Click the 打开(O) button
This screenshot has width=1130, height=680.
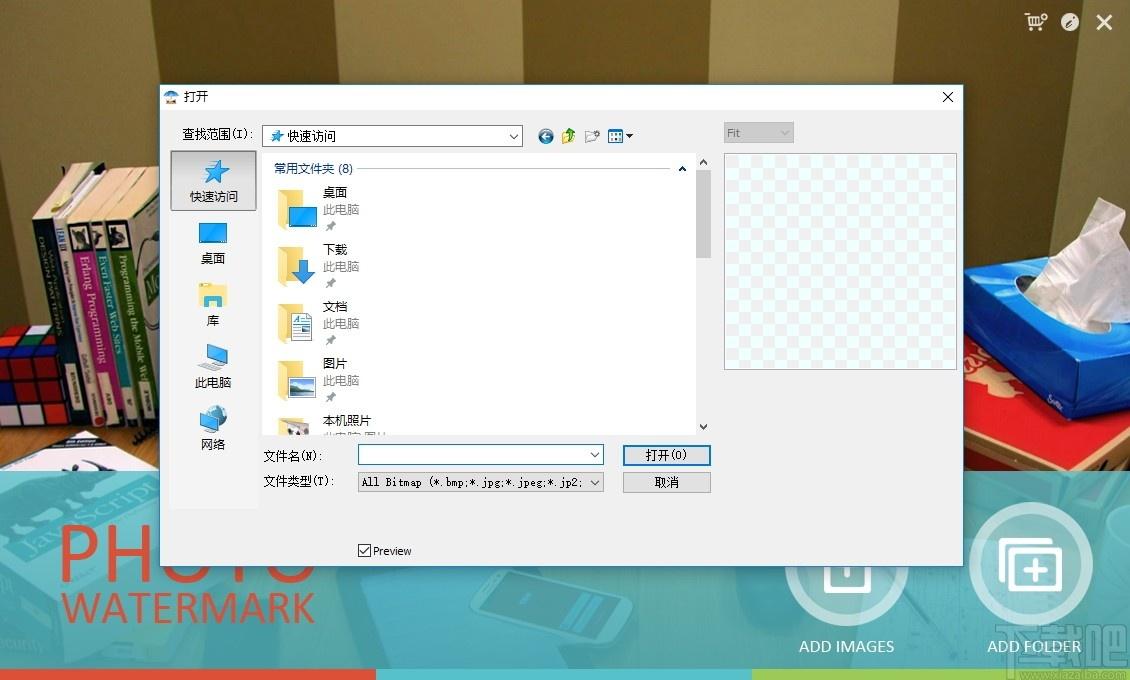[667, 455]
